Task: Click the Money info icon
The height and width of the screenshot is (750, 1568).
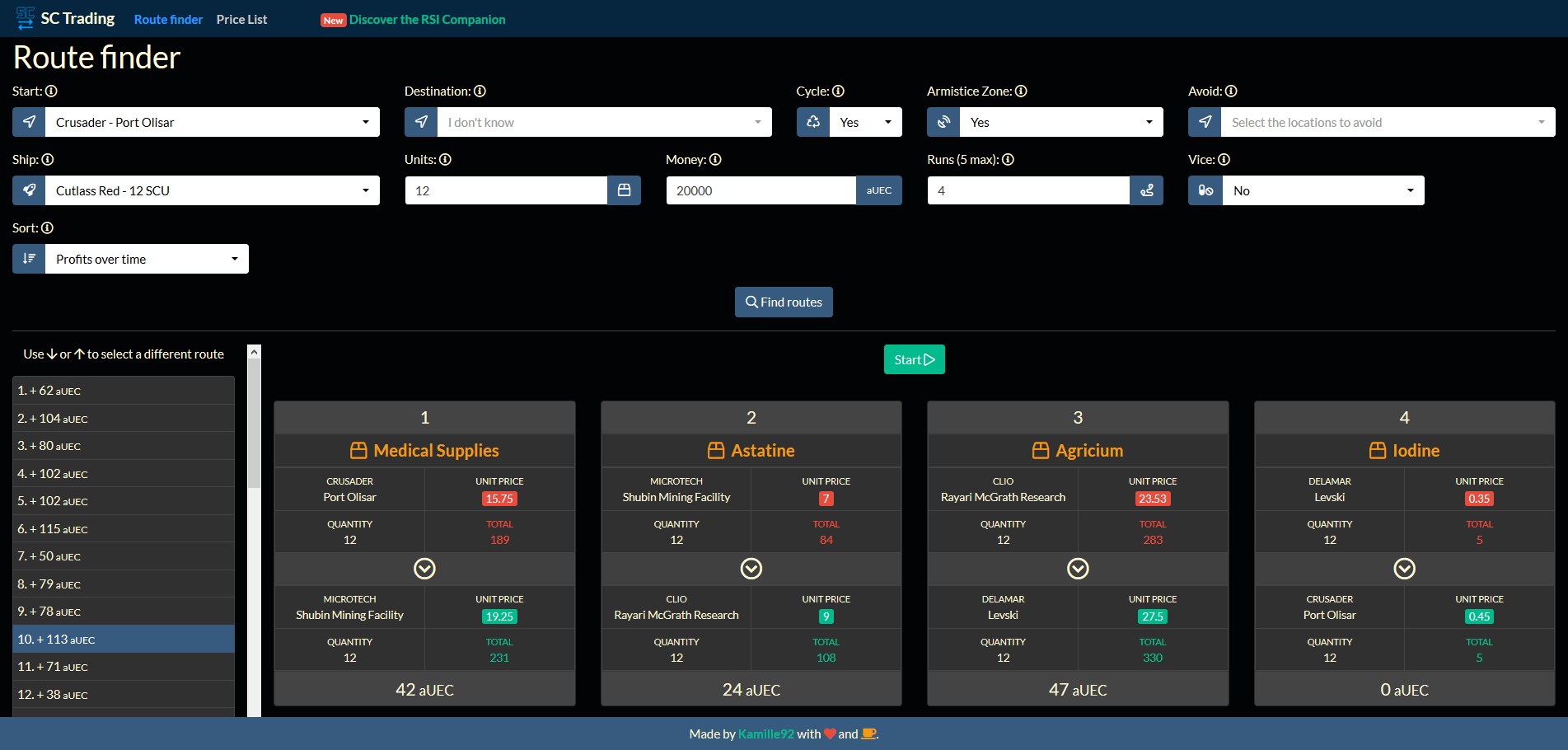Action: click(715, 160)
